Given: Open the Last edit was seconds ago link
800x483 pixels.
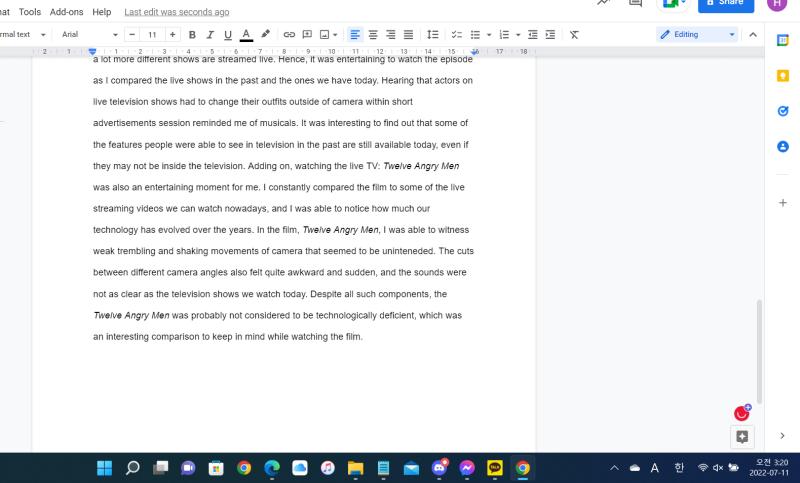Looking at the screenshot, I should (177, 12).
